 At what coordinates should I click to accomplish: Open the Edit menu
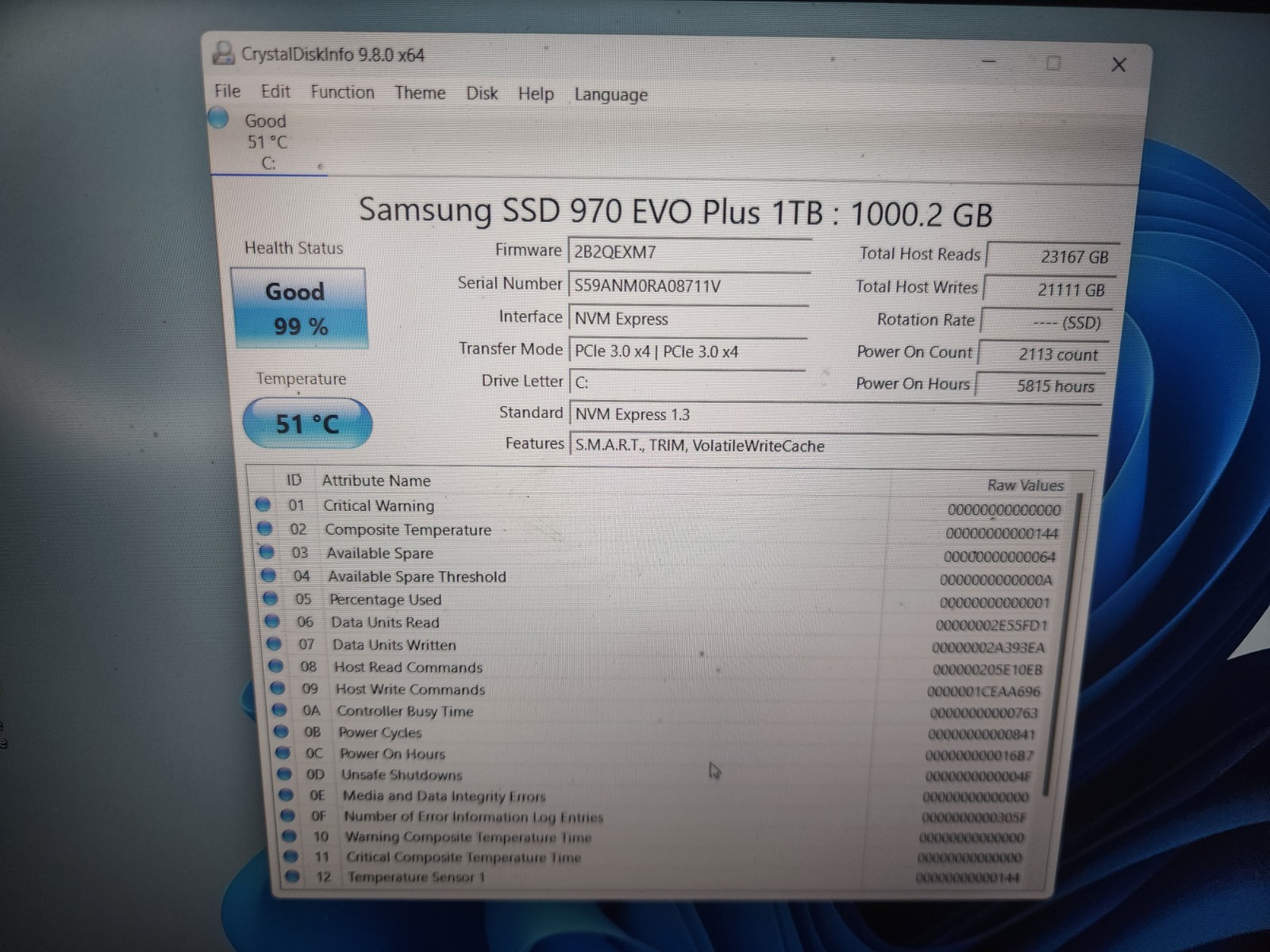(x=275, y=91)
